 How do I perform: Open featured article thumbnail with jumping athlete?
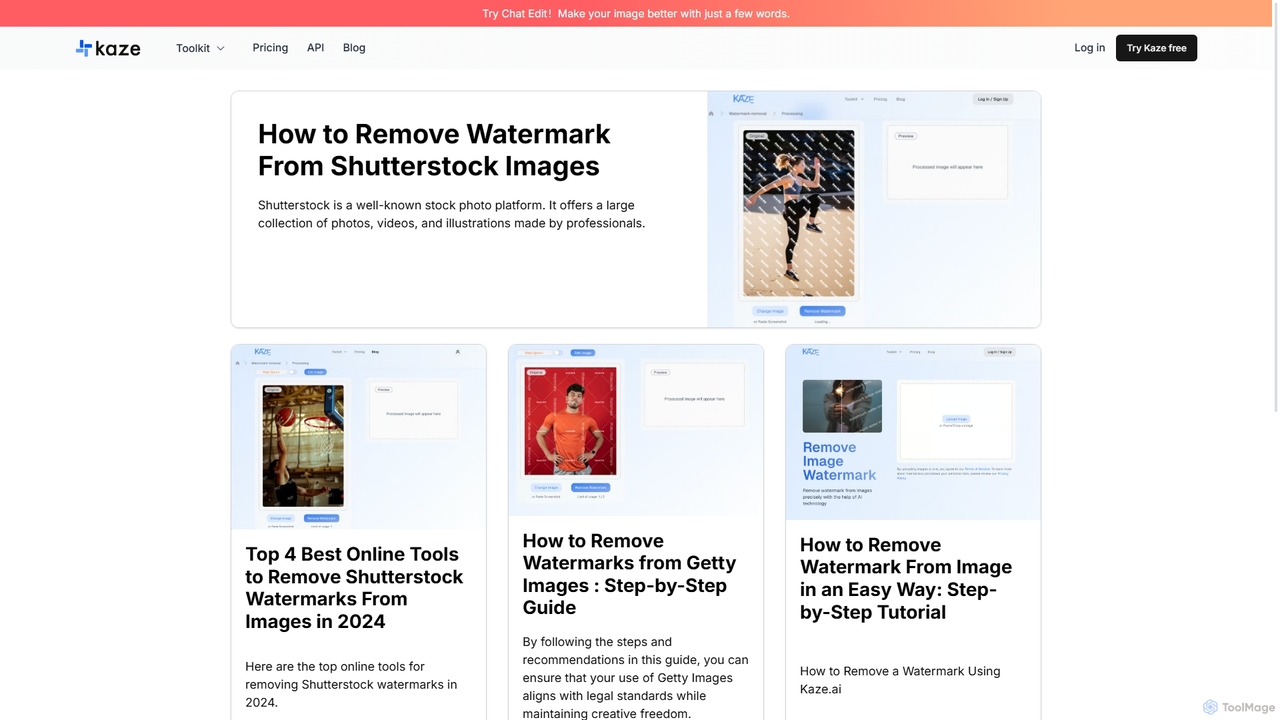point(874,209)
